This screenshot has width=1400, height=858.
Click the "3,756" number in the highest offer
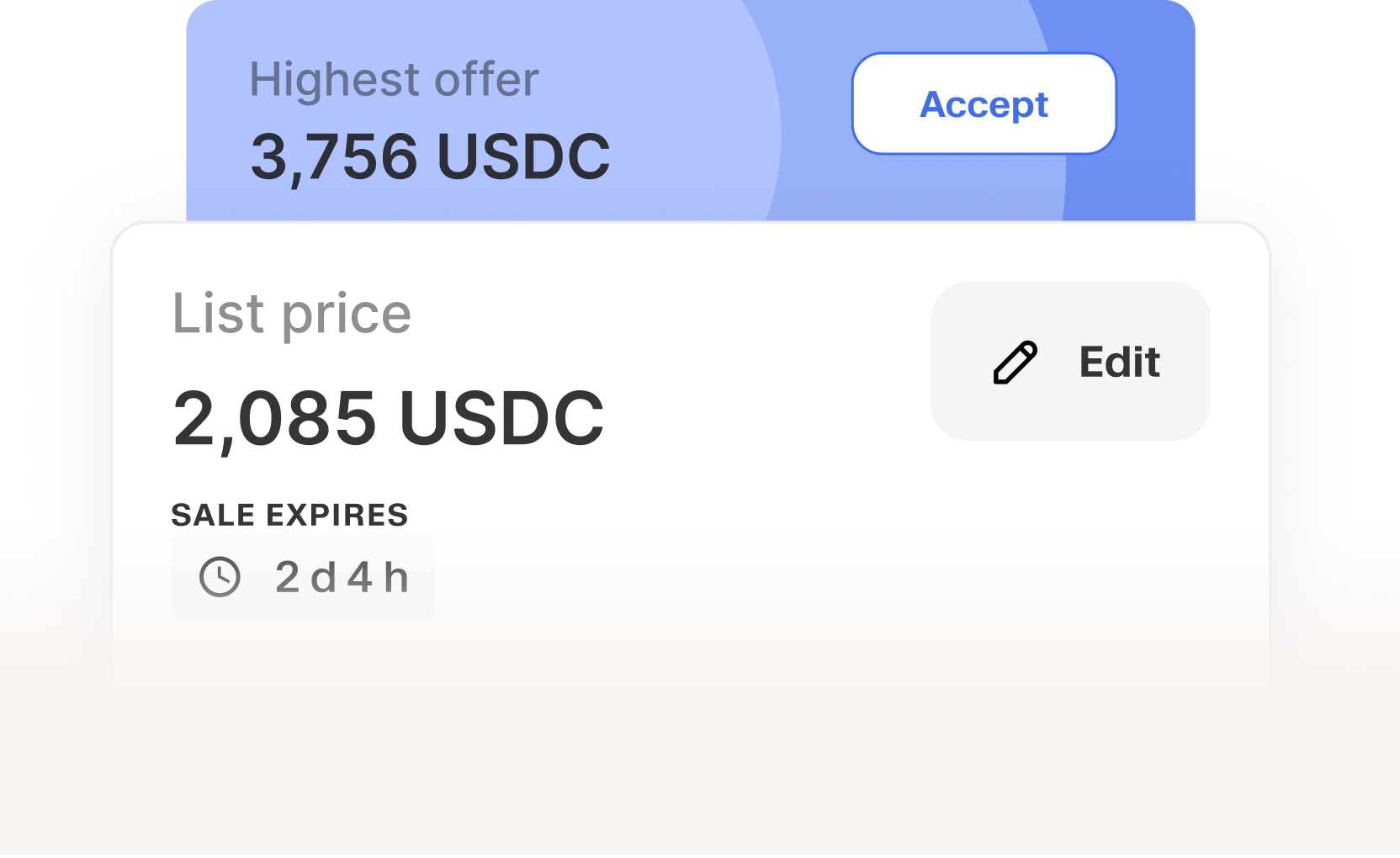point(334,157)
